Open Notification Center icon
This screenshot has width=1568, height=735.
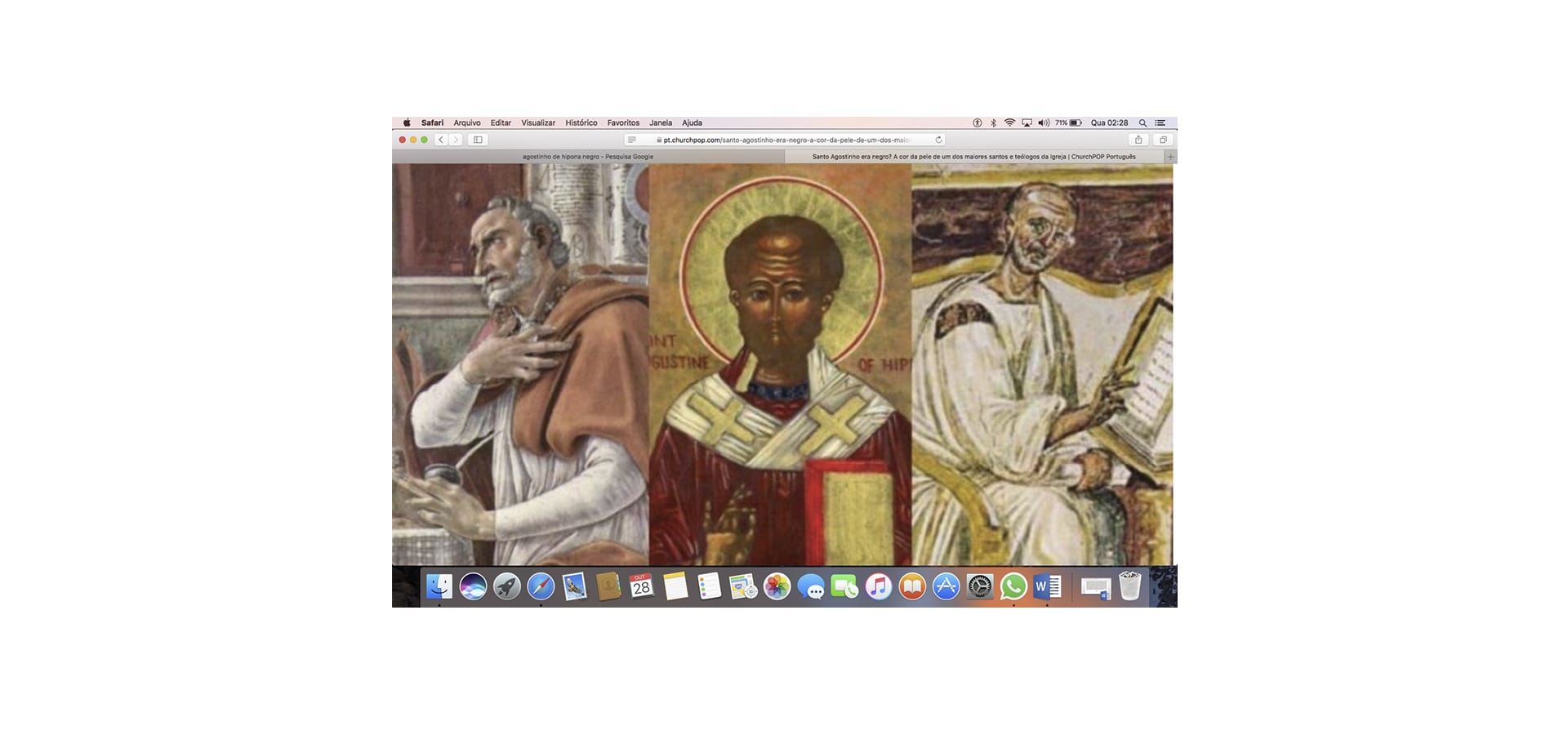(x=1160, y=122)
